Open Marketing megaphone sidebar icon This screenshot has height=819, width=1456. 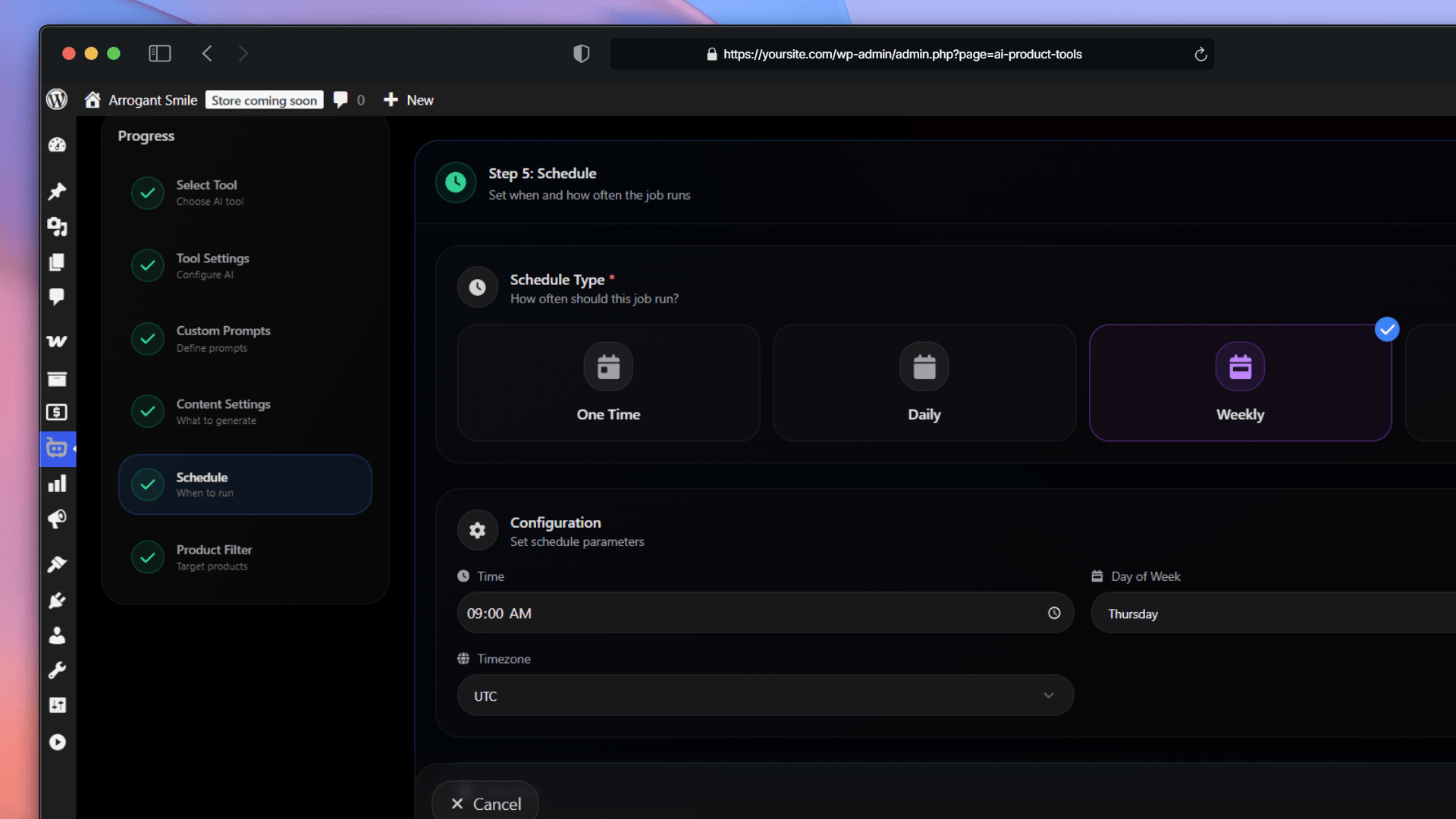coord(57,519)
